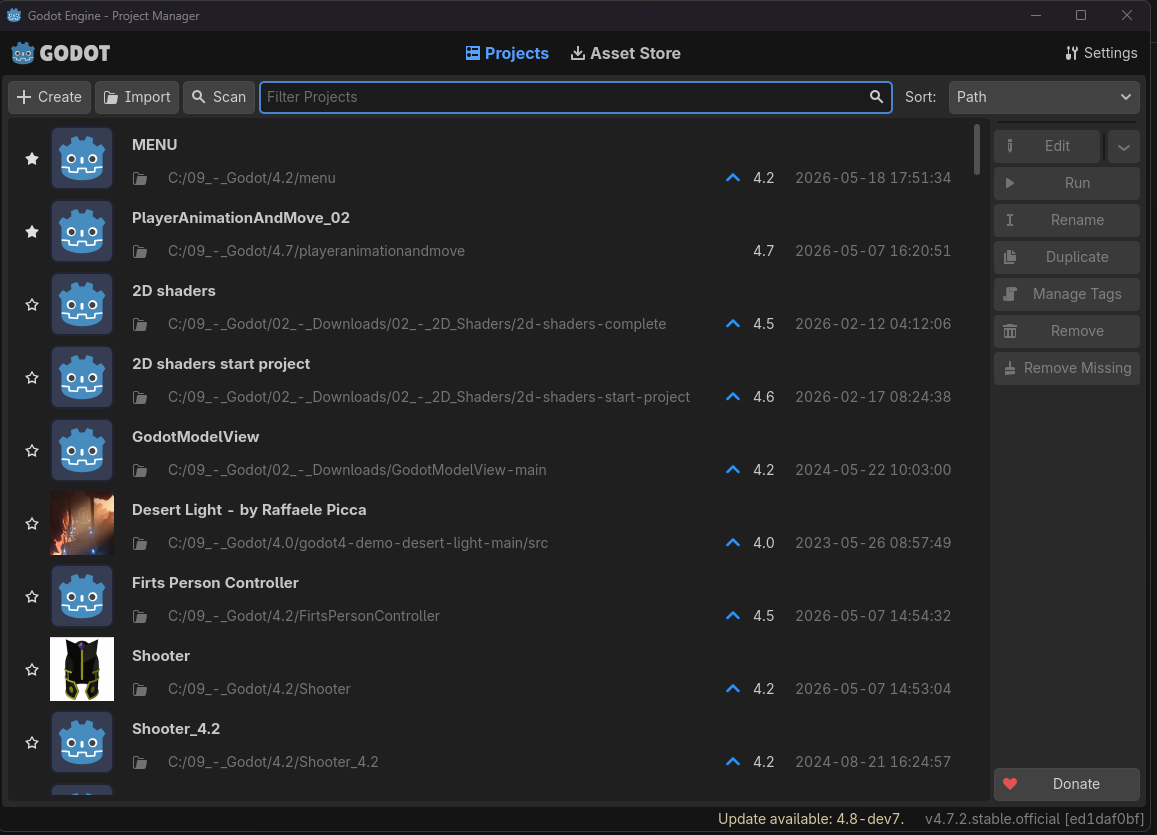
Task: Open folder icon for C:/09_-_Godot/4.2/Shooter
Action: point(139,690)
